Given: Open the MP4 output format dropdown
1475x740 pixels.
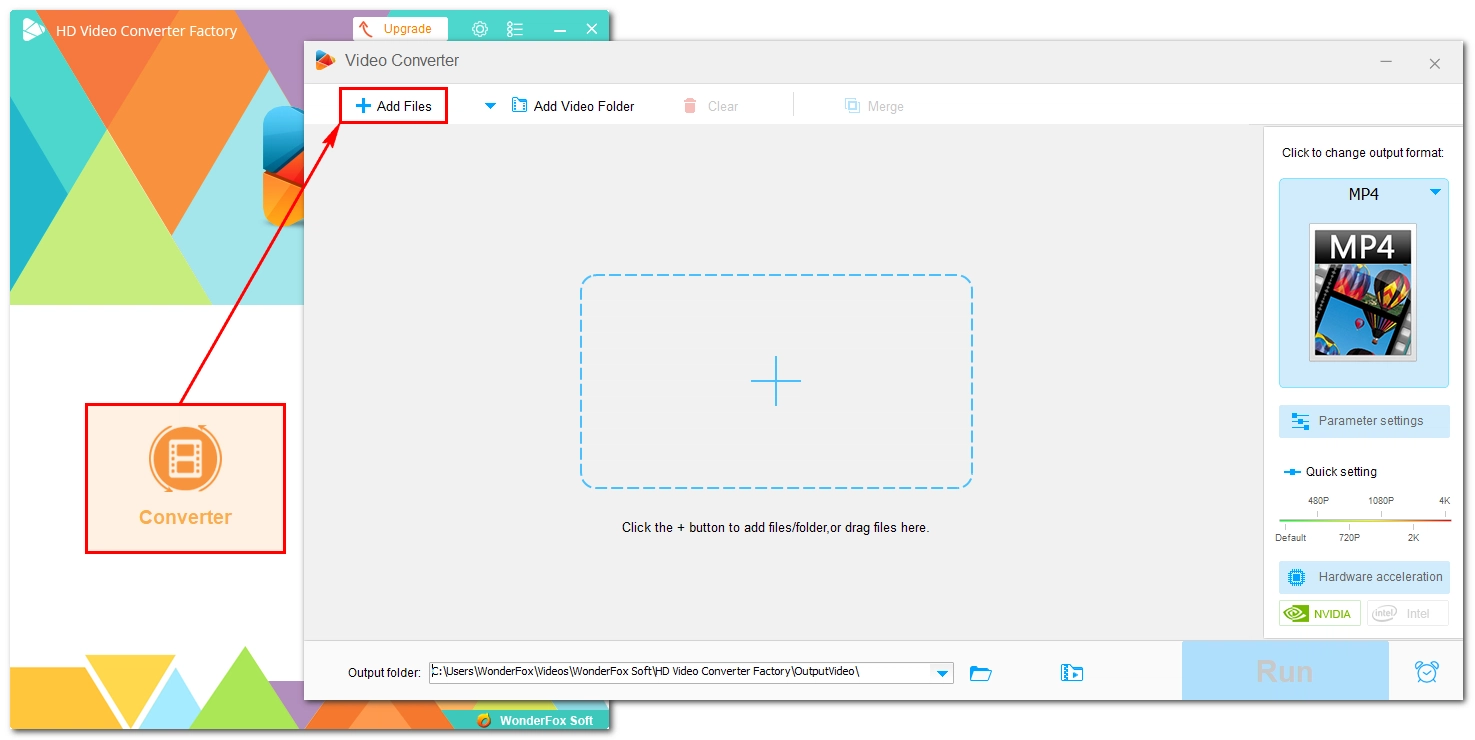Looking at the screenshot, I should (x=1435, y=192).
